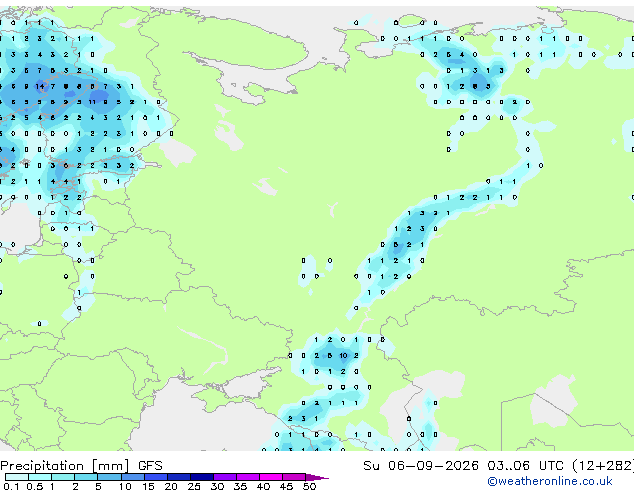Screen dimensions: 634x490
Task: Pick the 10–15 mm legend swatch
Action: (132, 477)
